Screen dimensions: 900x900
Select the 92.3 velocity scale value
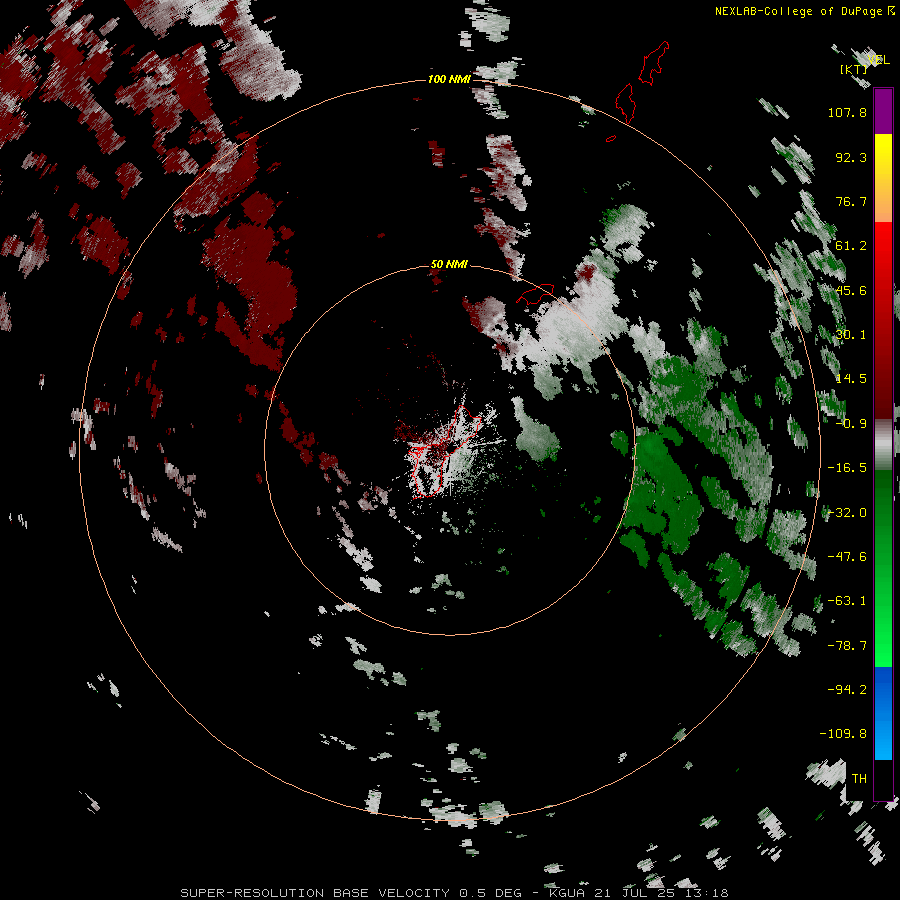[851, 157]
